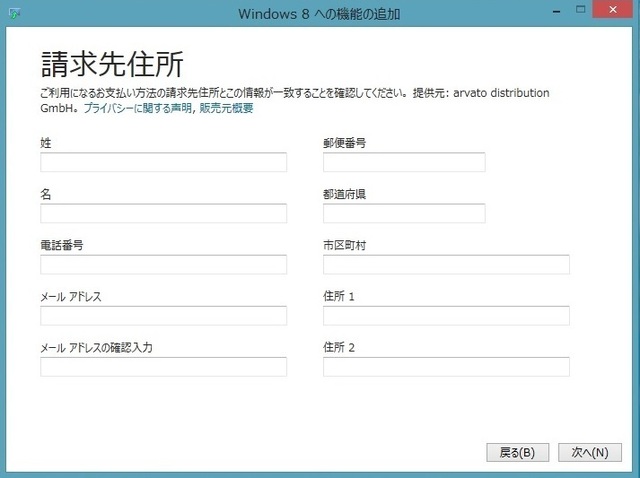Click the メール アドレスの確認入力 field
This screenshot has width=640, height=478.
163,367
